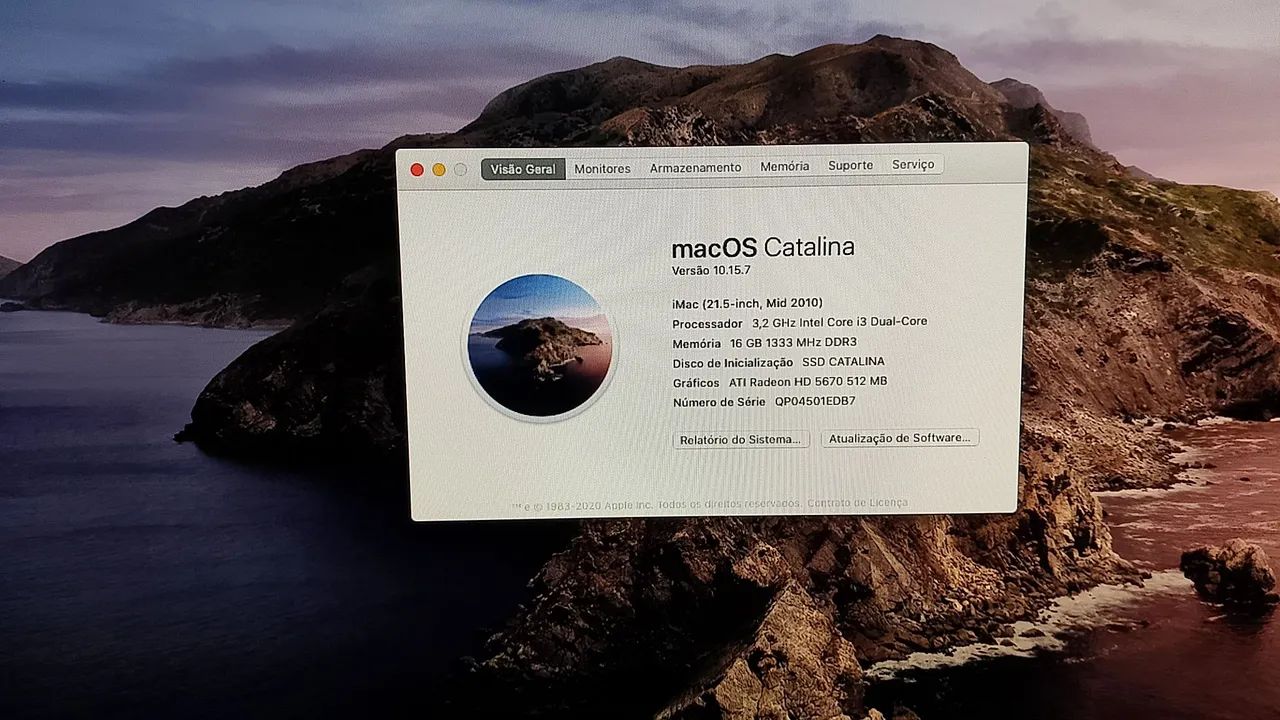Click the Número de Série label
1280x720 pixels.
coord(719,402)
